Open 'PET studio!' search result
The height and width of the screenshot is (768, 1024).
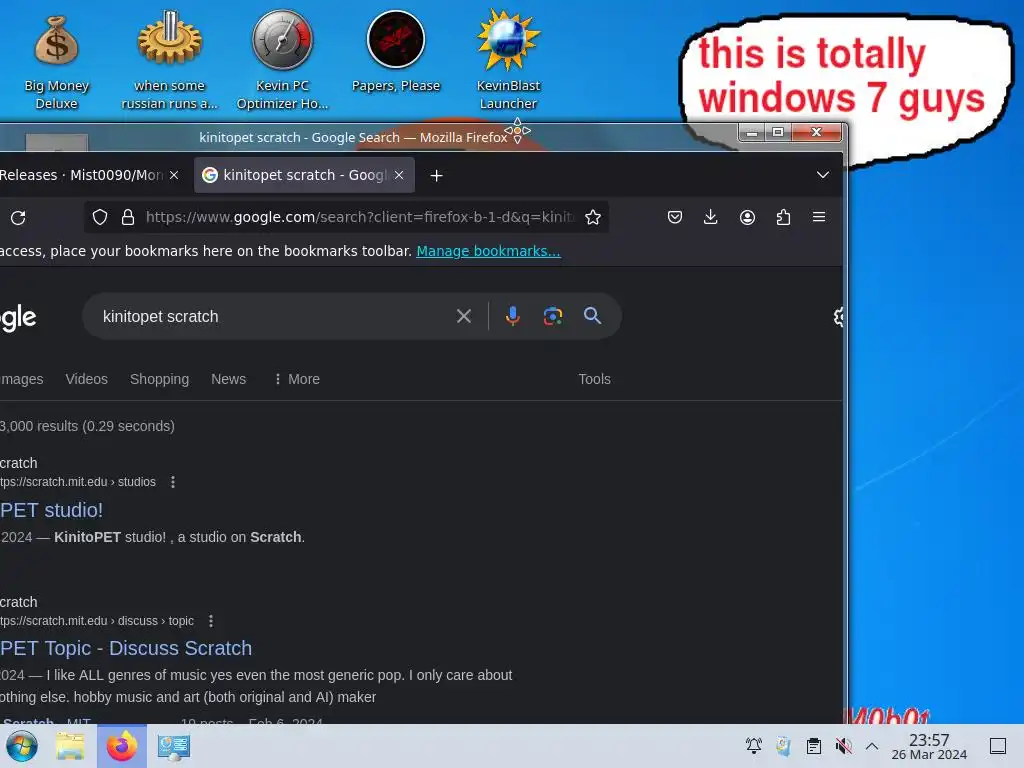pos(52,510)
